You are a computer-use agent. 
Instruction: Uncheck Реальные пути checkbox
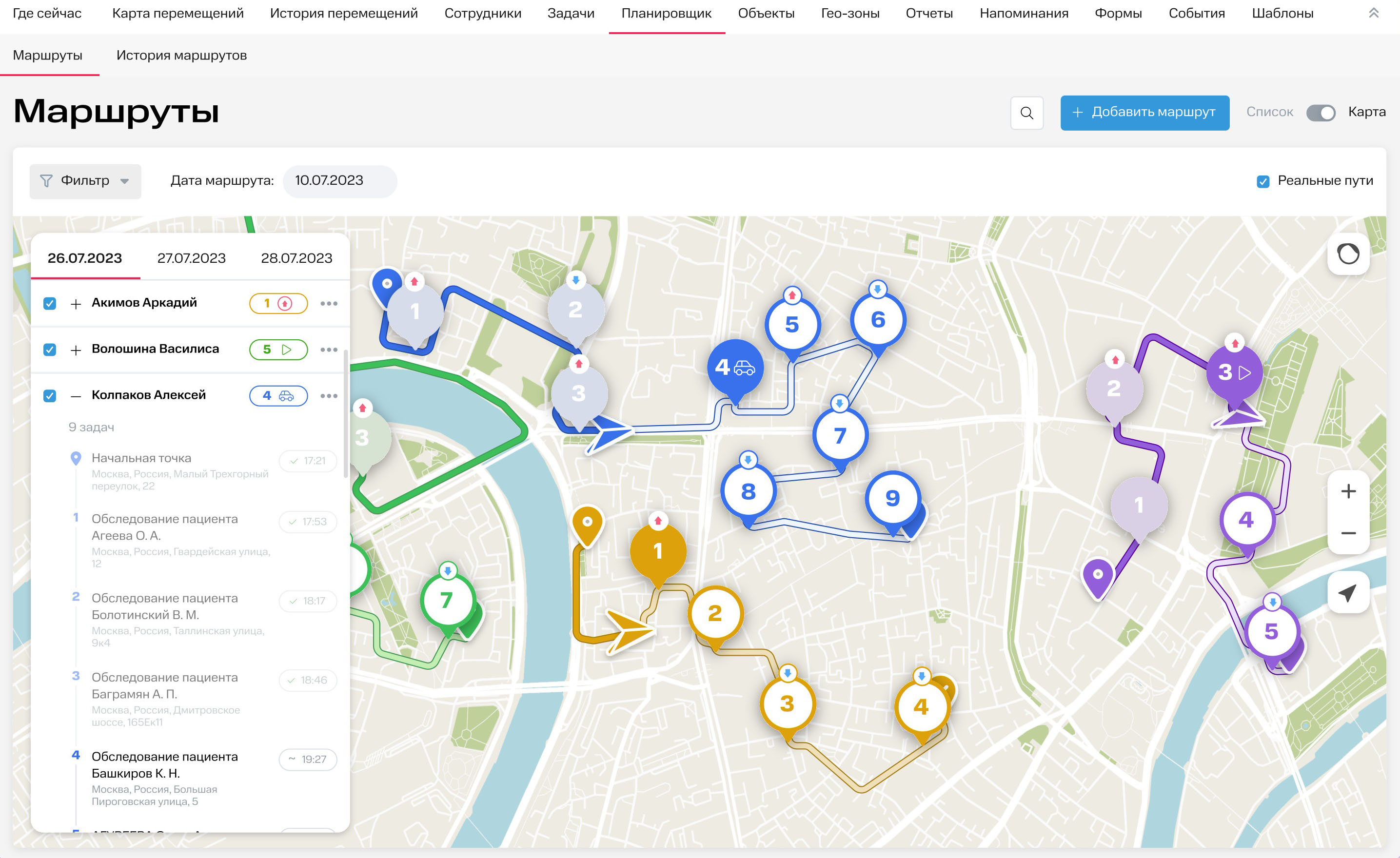pyautogui.click(x=1262, y=181)
